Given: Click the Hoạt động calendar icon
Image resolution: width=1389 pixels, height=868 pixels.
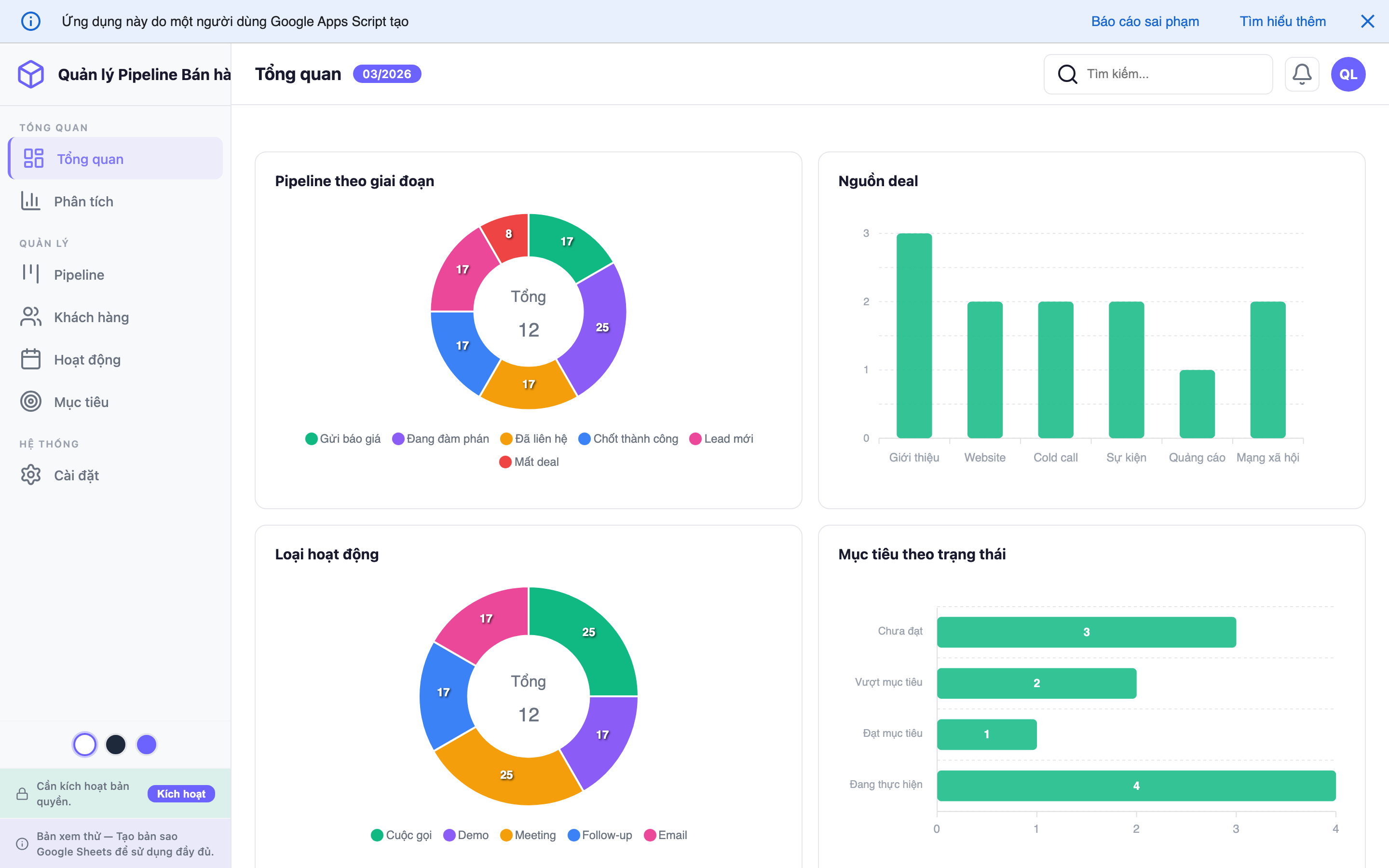Looking at the screenshot, I should (31, 359).
